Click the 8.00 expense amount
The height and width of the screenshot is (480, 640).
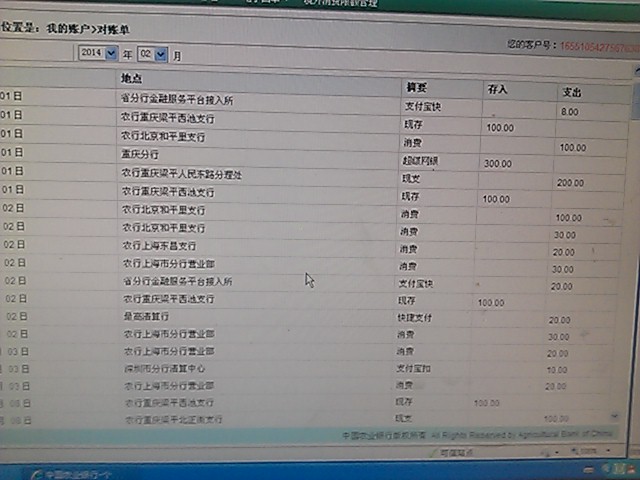pyautogui.click(x=569, y=112)
